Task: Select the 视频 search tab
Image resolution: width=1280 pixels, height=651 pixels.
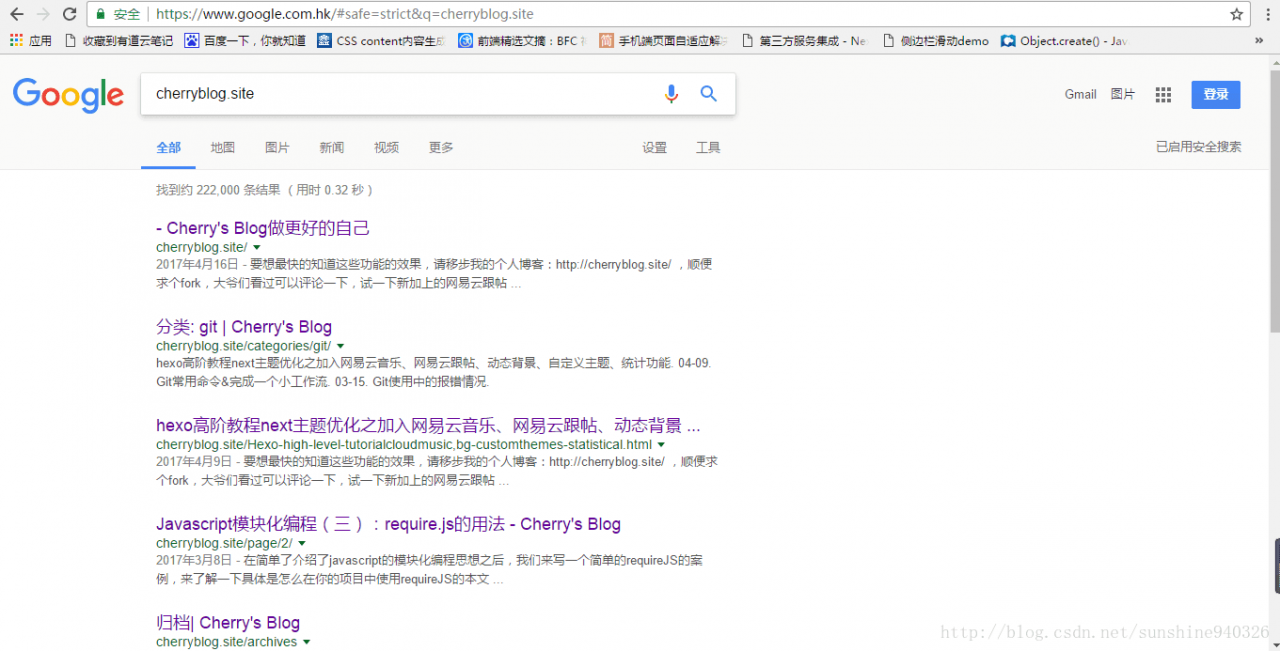Action: point(386,148)
